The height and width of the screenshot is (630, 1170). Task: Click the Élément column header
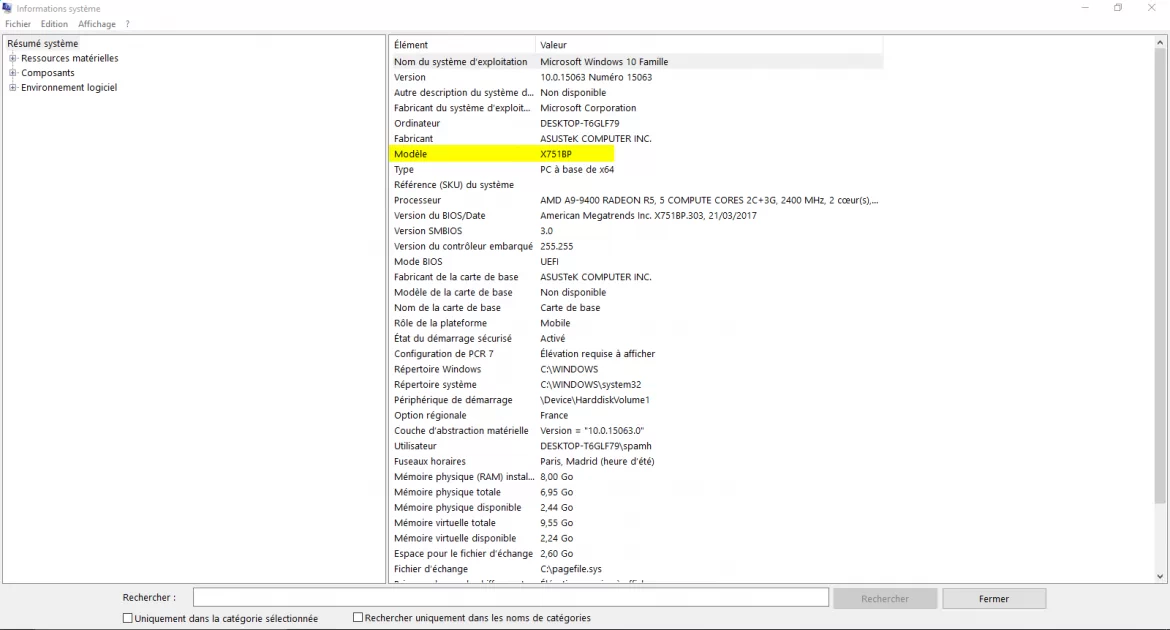460,44
